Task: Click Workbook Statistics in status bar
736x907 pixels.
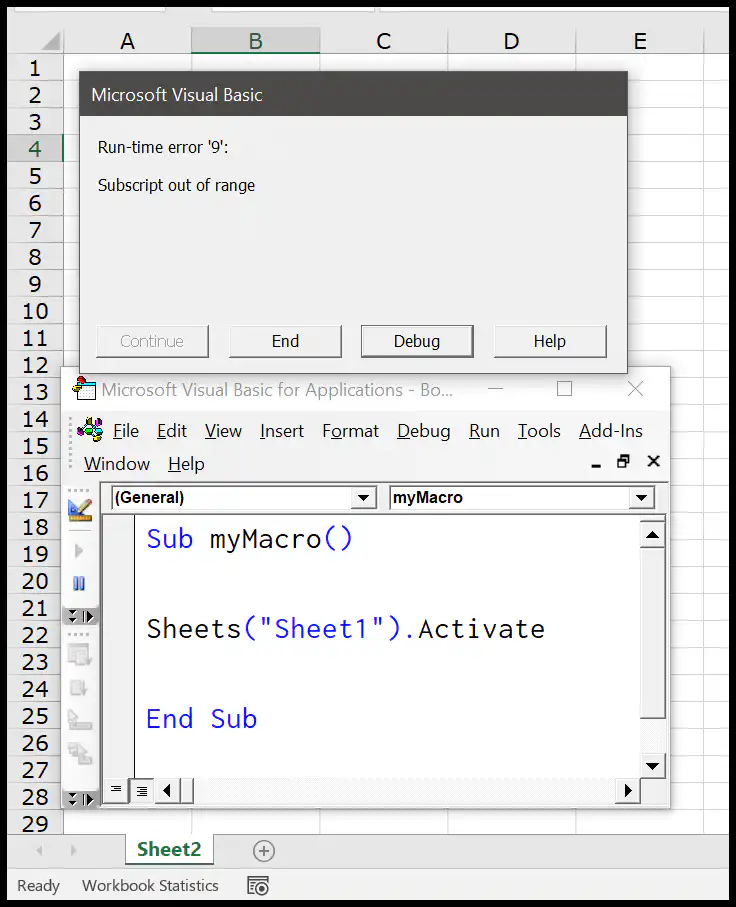Action: pos(150,886)
